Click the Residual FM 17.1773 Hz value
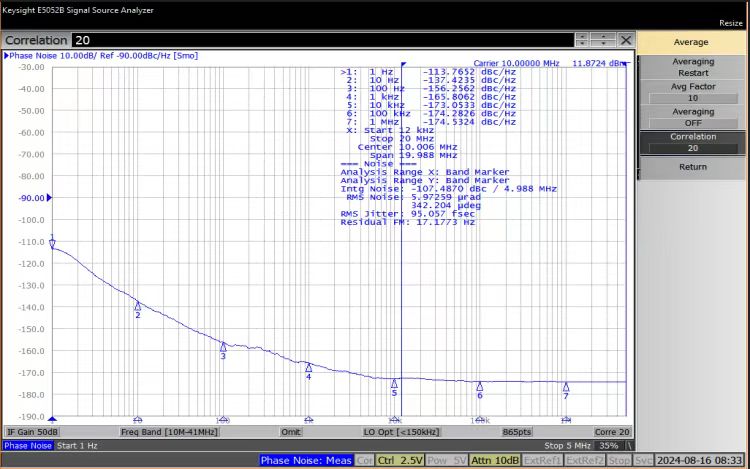The image size is (750, 469). pos(446,222)
